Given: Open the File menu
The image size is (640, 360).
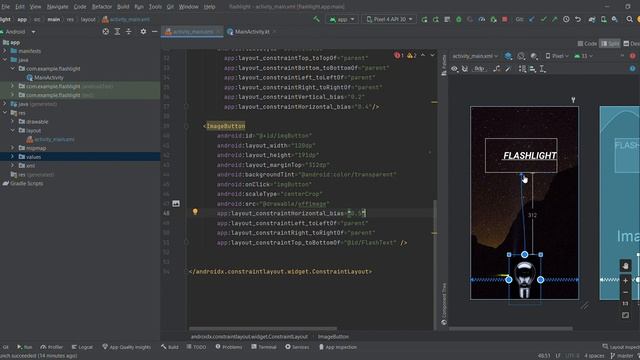Looking at the screenshot, I should pyautogui.click(x=5, y=7).
